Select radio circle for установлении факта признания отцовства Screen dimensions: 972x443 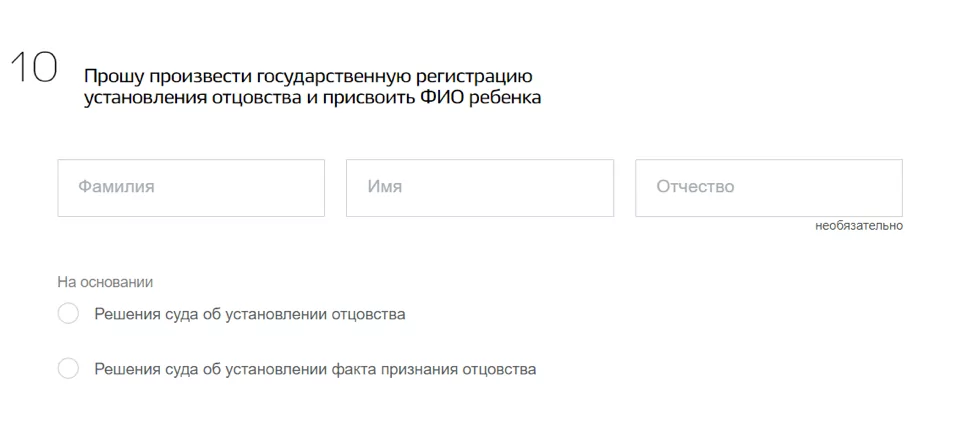click(68, 369)
